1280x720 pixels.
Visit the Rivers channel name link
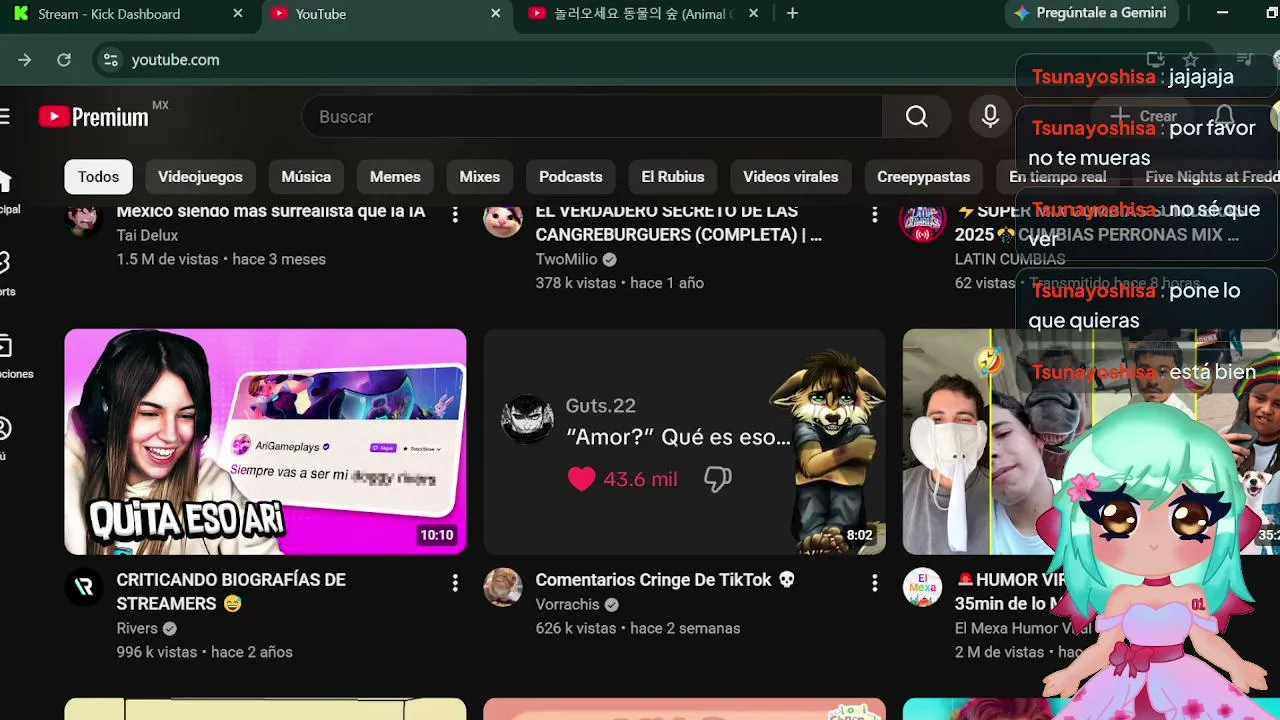137,628
